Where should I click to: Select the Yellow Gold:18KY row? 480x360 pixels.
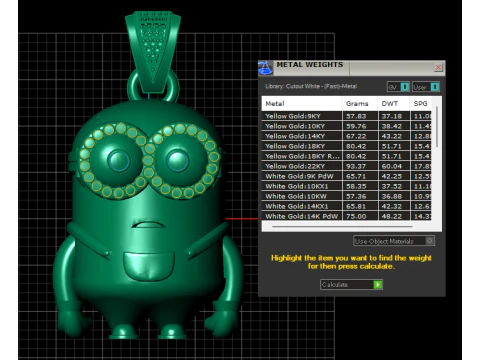point(346,146)
